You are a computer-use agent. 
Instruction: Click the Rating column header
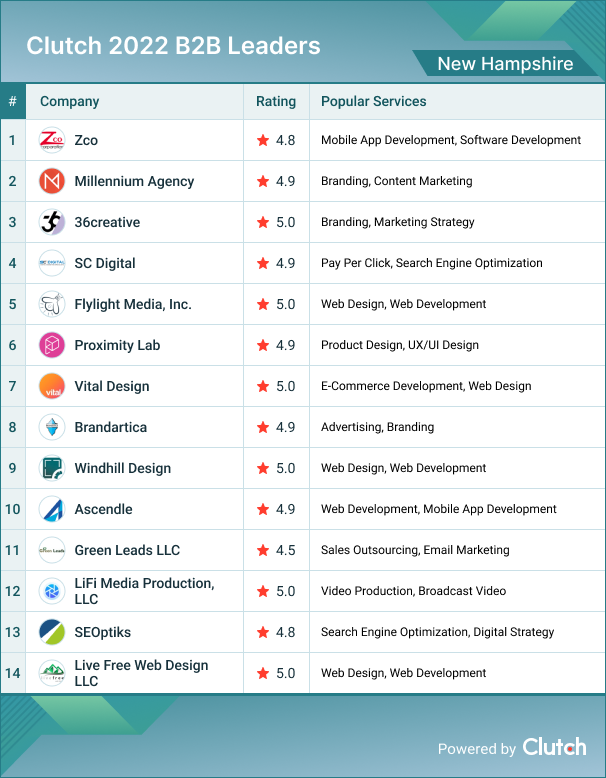tap(276, 101)
